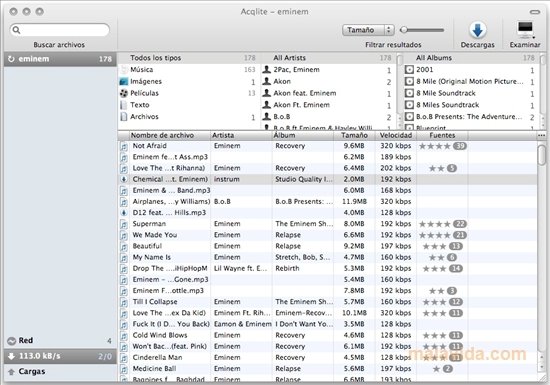Click the Examinar computer icon
550x385 pixels.
click(525, 30)
